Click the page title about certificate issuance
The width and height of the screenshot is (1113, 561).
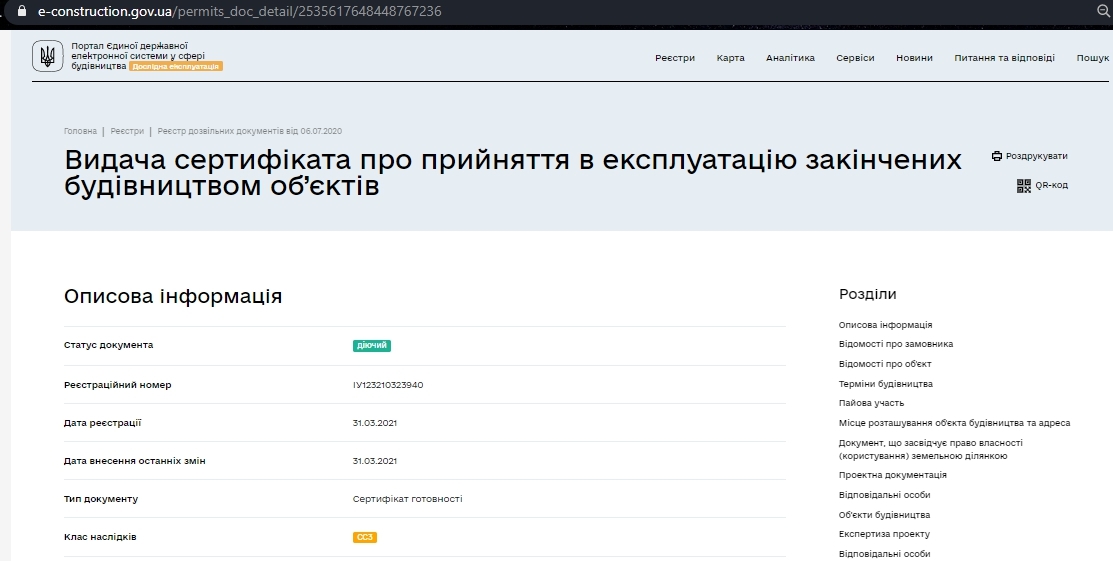pyautogui.click(x=512, y=172)
